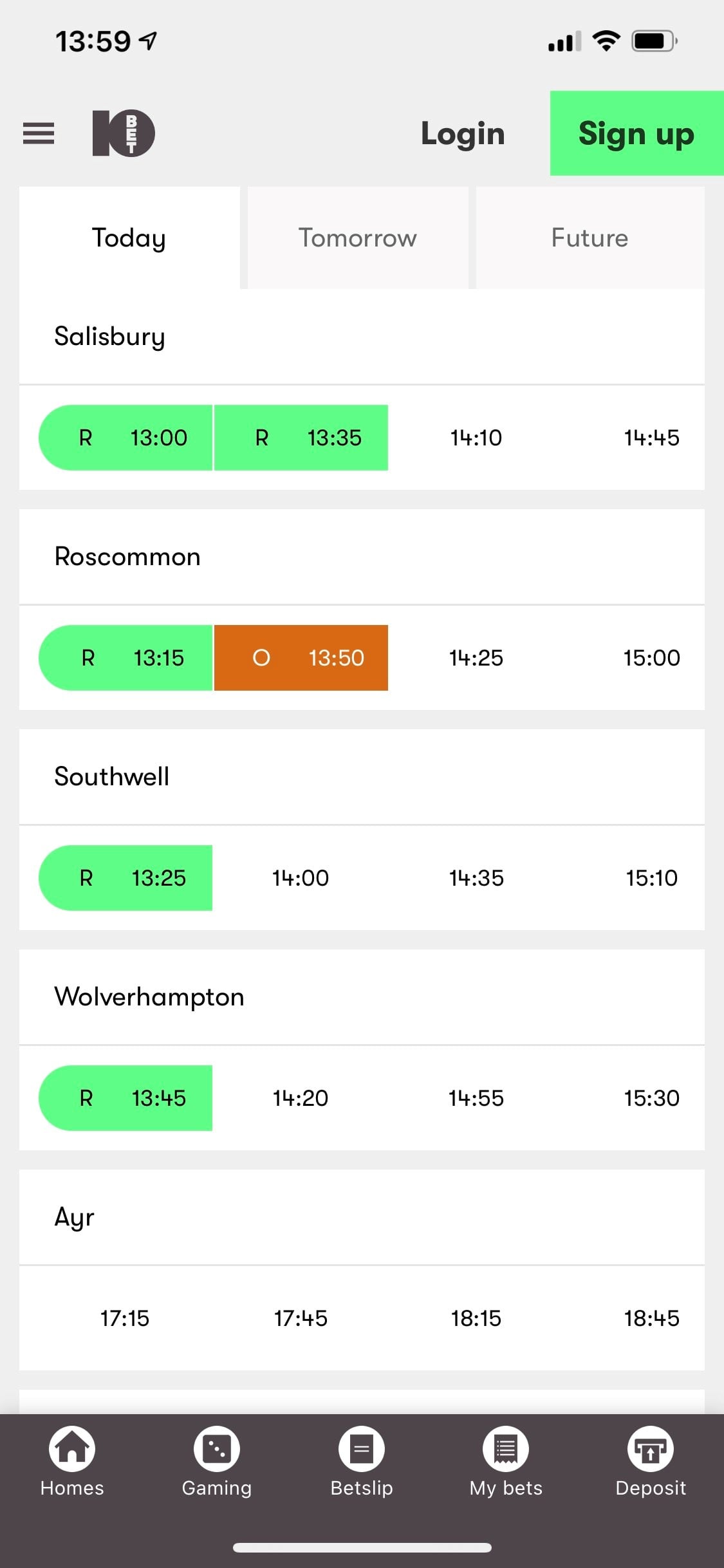The image size is (724, 1568).
Task: Select the Southwell 14:00 race
Action: pyautogui.click(x=301, y=878)
